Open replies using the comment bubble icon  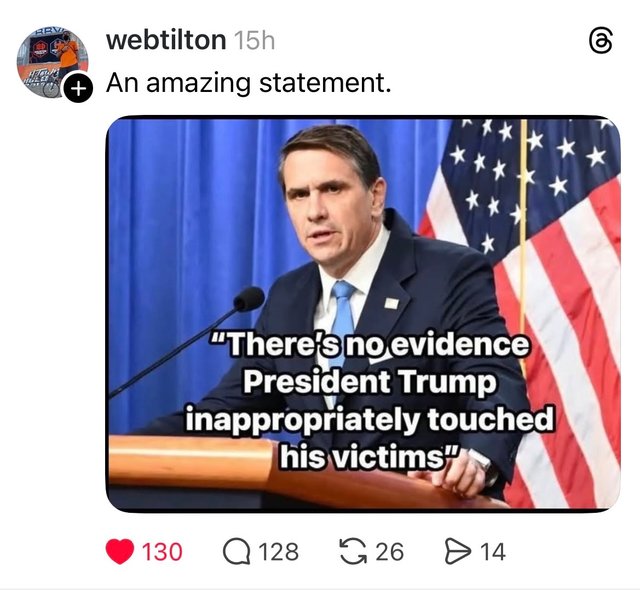(x=238, y=551)
